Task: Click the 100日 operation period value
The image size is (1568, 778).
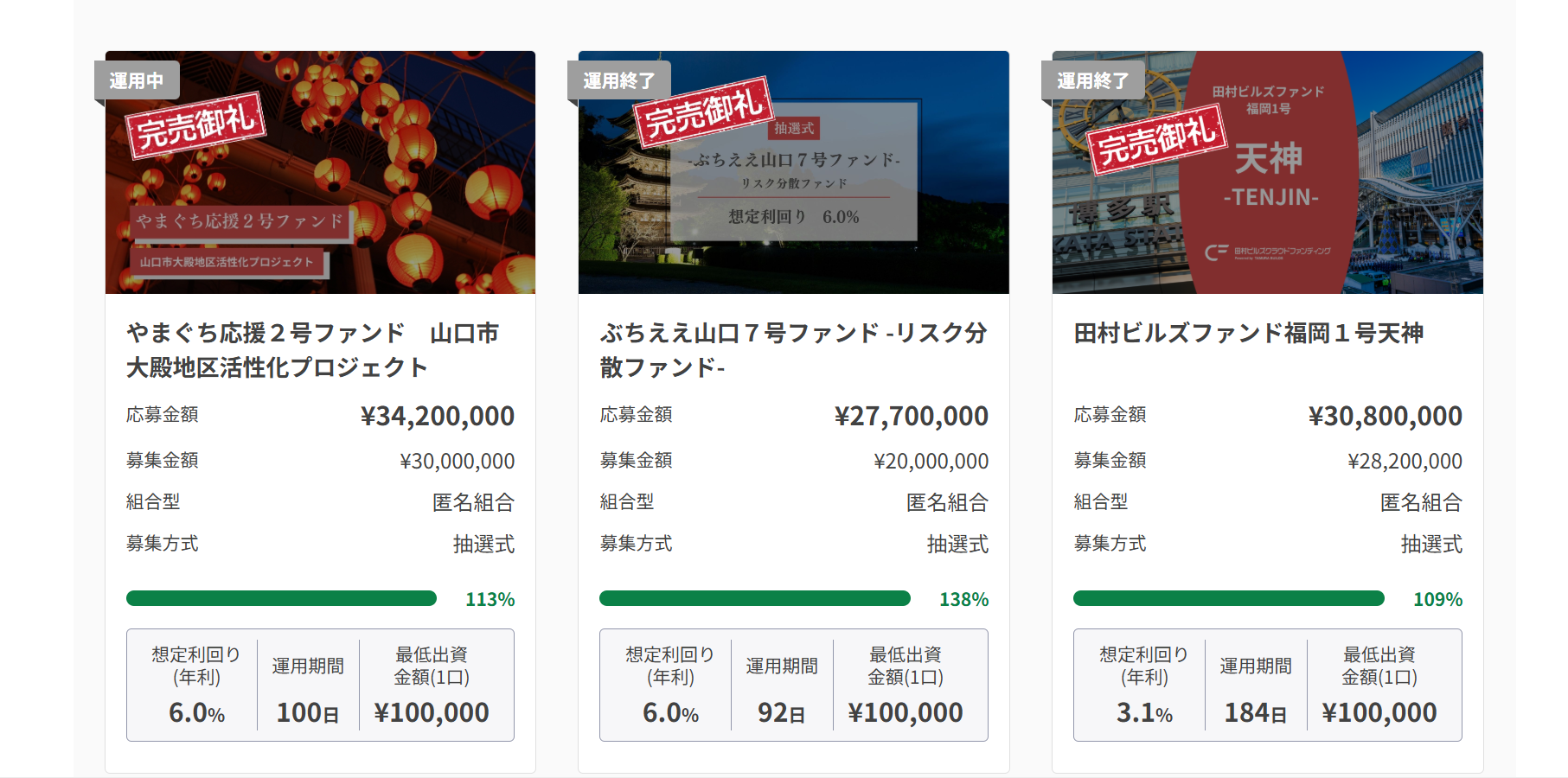Action: (x=307, y=713)
